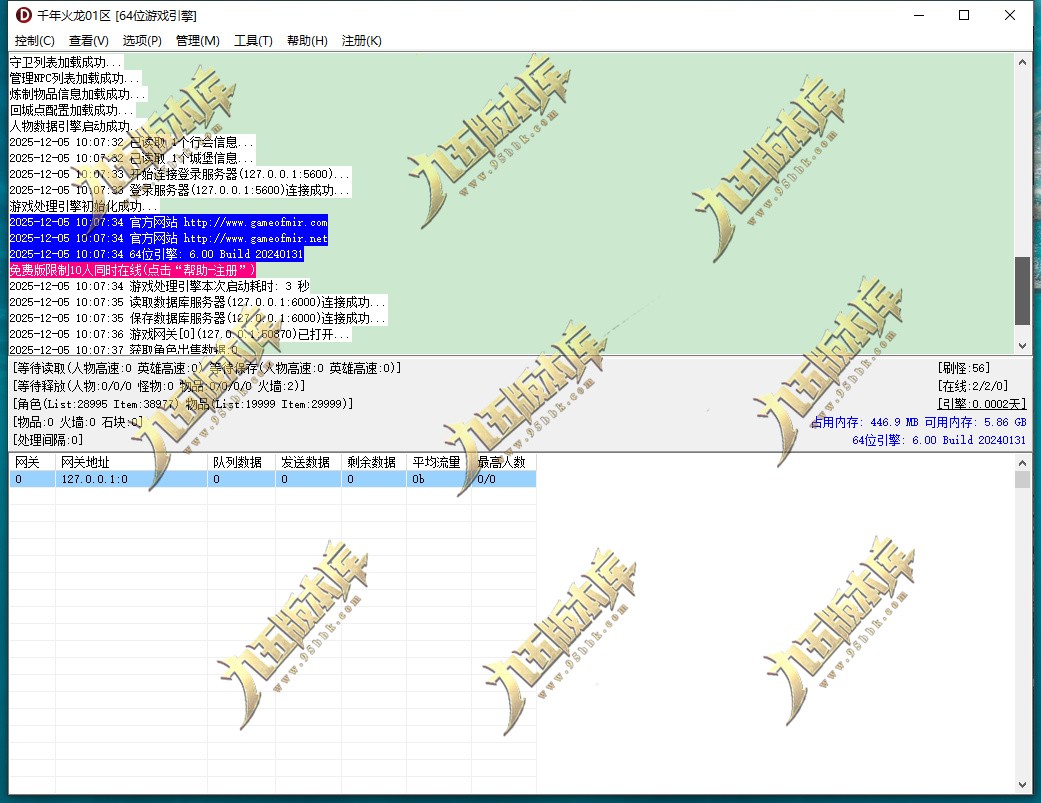The height and width of the screenshot is (803, 1041).
Task: Click log line 开始连接登录服务器(127.0.0.1:5600)
Action: [x=180, y=174]
